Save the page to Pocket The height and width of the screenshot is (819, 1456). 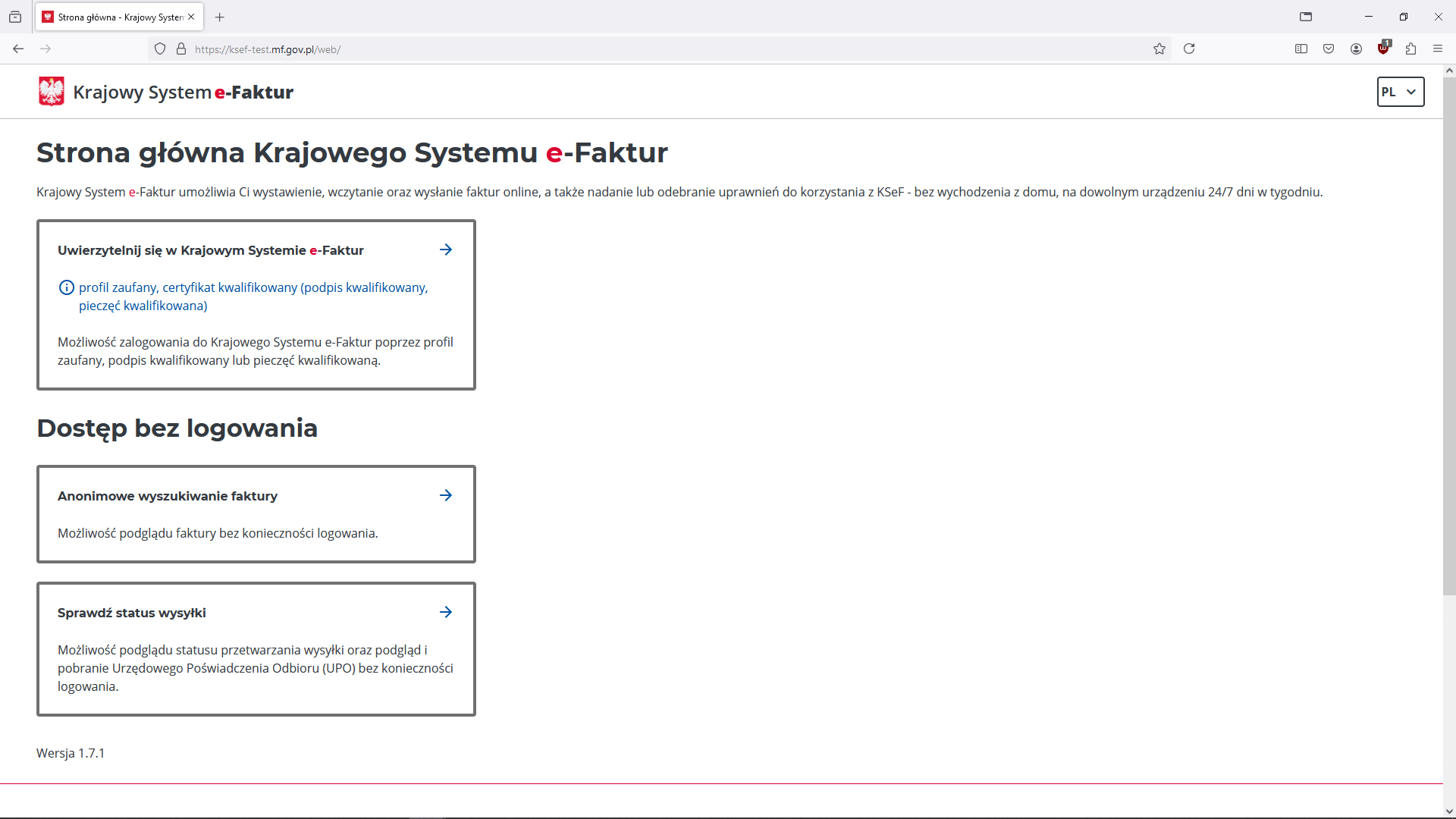coord(1329,49)
